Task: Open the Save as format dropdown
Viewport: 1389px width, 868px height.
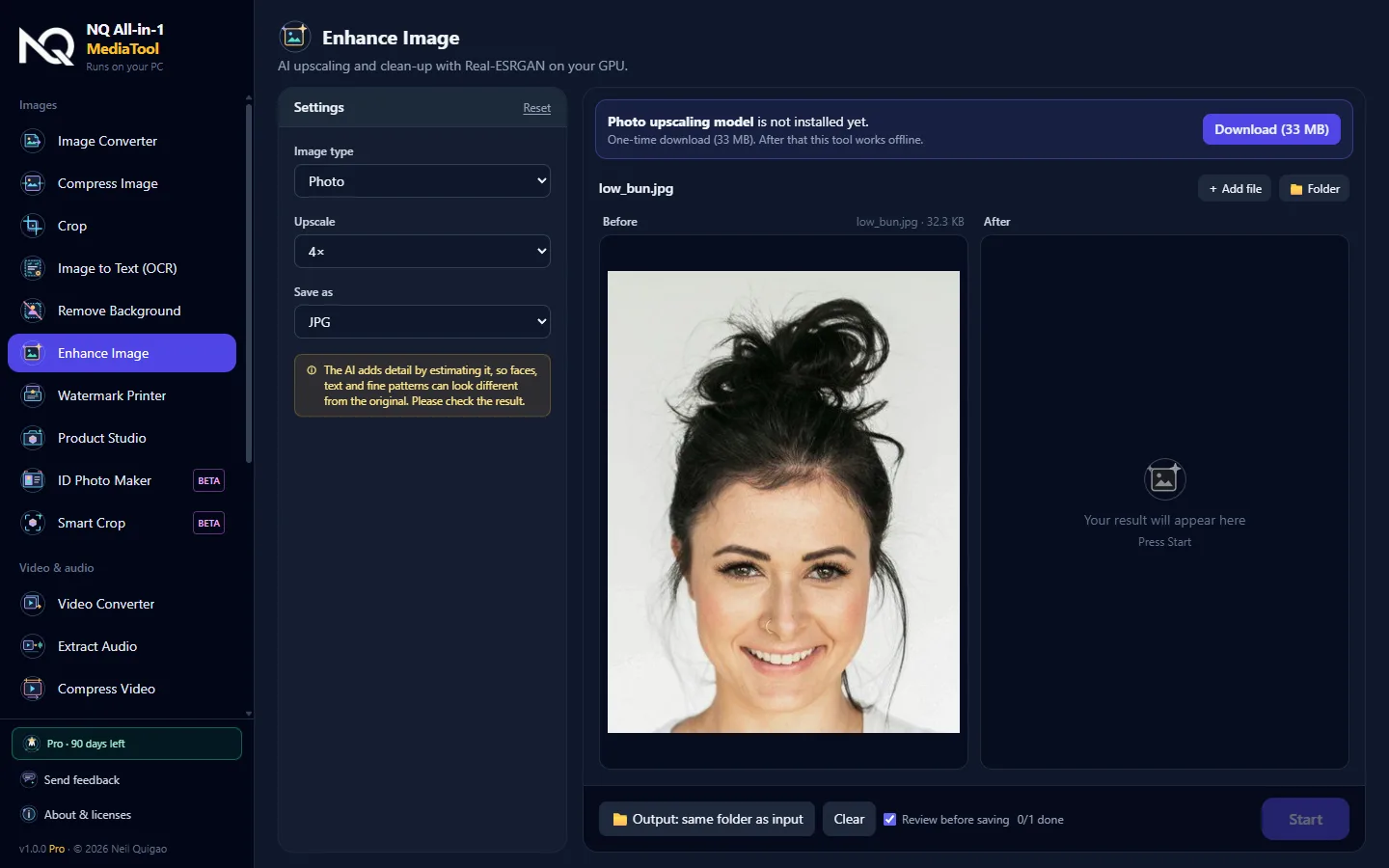Action: coord(422,322)
